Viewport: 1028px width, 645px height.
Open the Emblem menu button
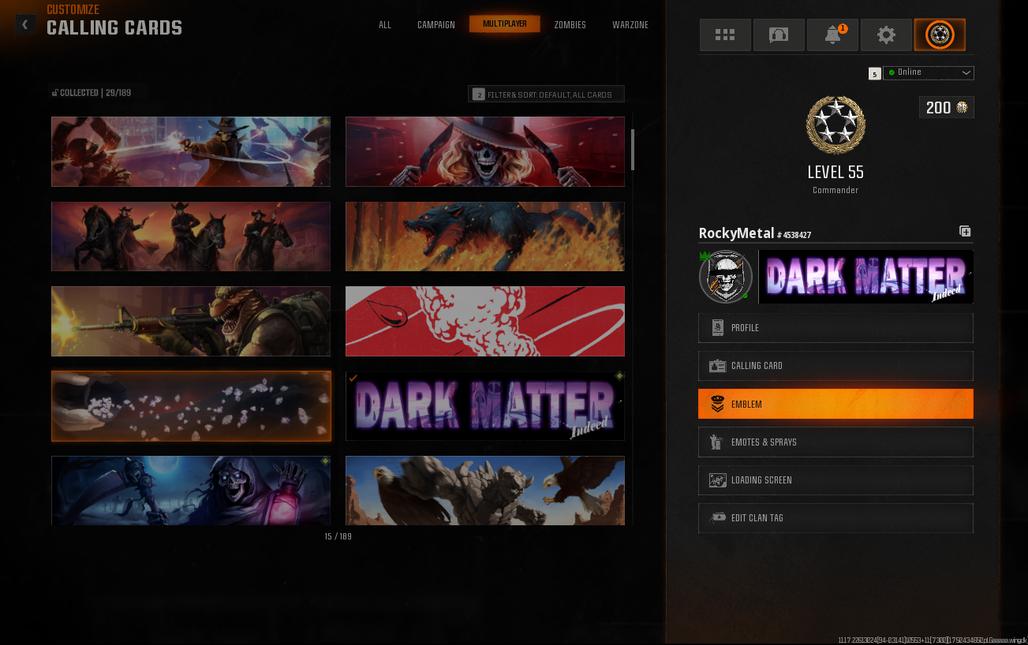835,404
